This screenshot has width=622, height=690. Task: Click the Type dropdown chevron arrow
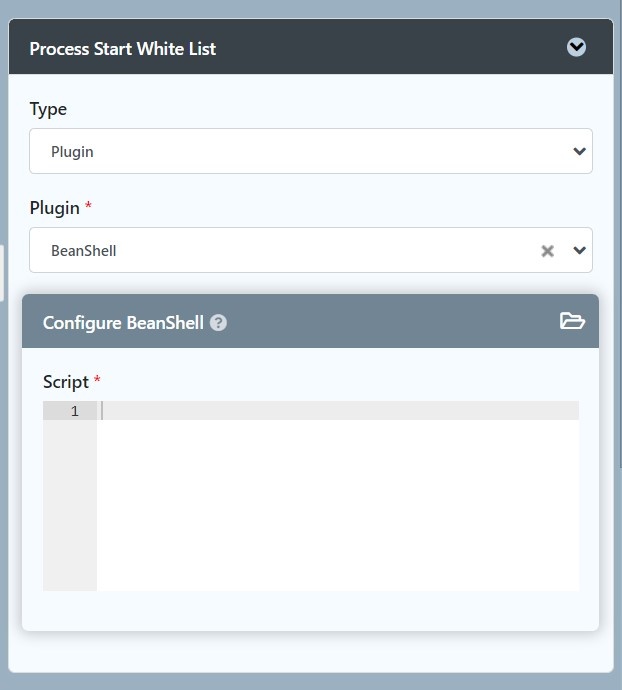579,152
